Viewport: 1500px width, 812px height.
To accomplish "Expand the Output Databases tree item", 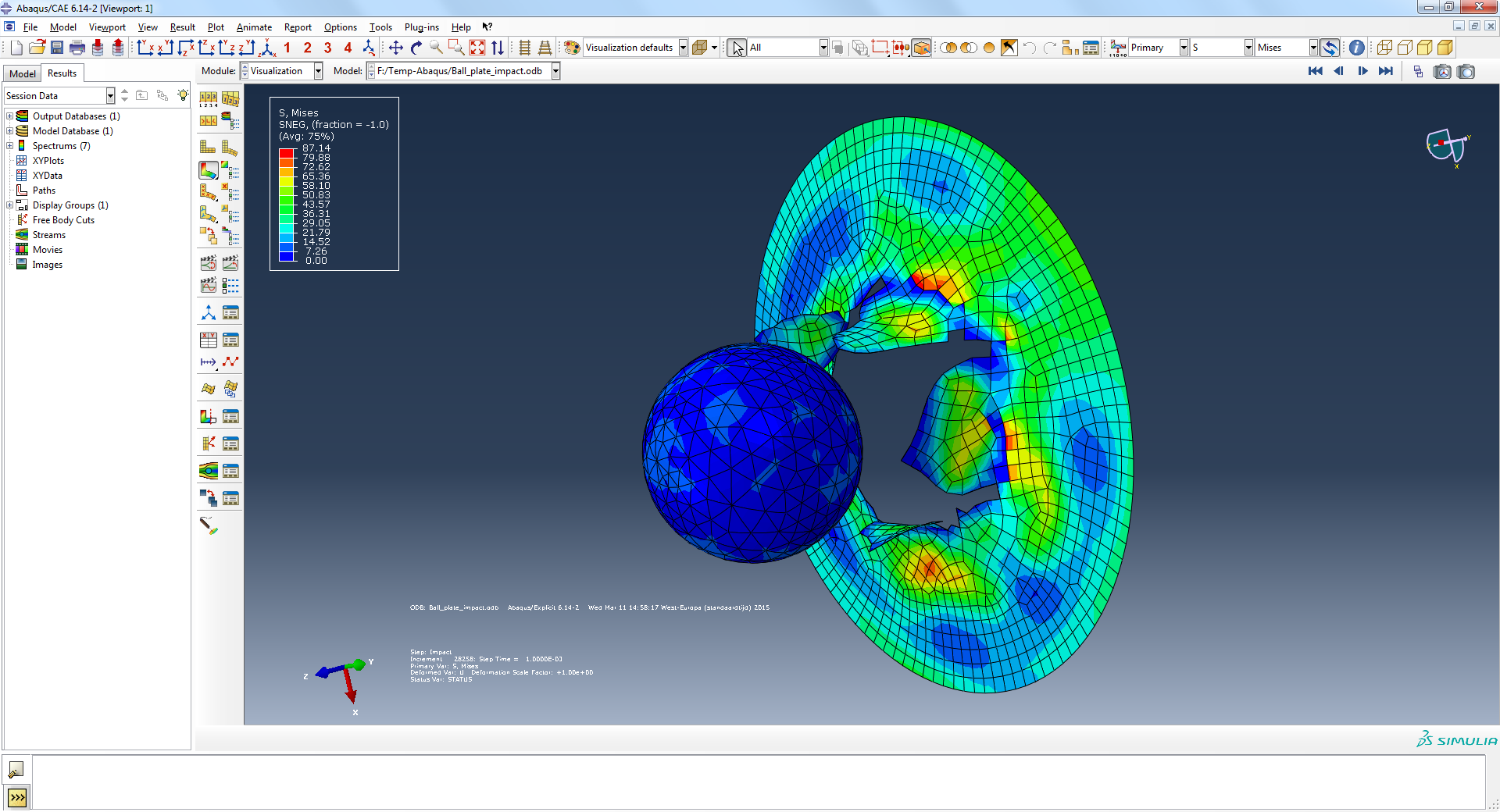I will click(x=8, y=116).
